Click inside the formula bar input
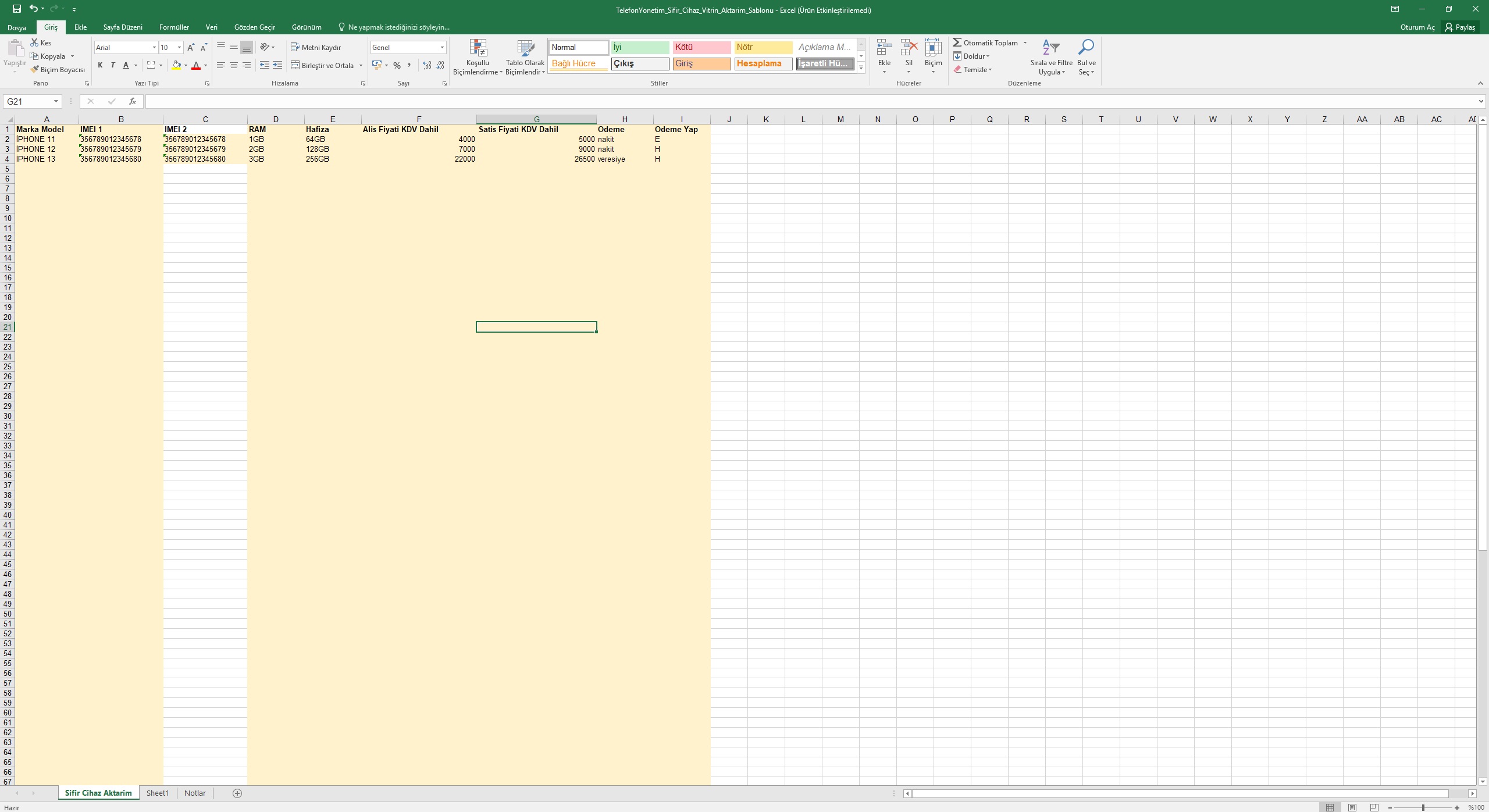The height and width of the screenshot is (812, 1489). point(811,101)
